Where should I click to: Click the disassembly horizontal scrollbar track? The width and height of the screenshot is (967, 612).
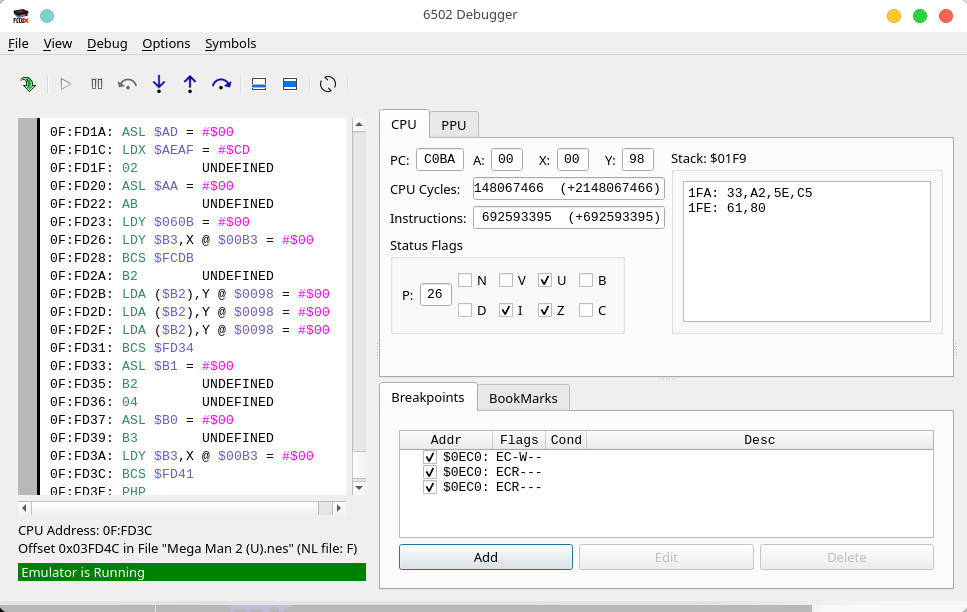coord(181,508)
